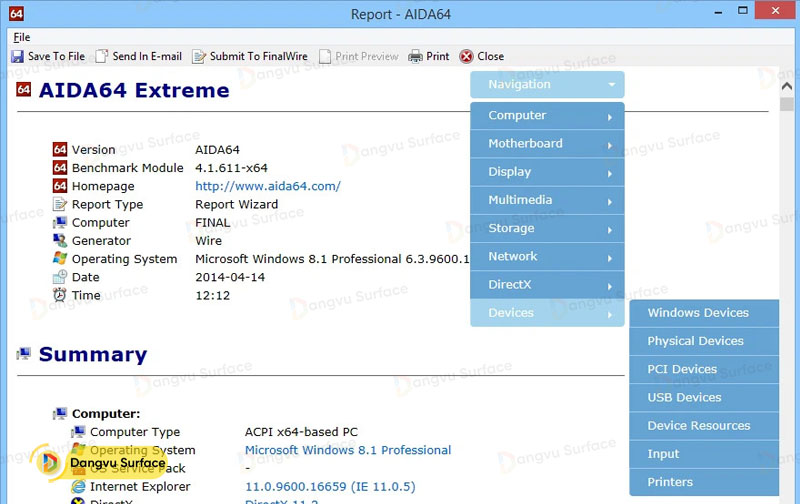800x504 pixels.
Task: Expand the Display navigation submenu
Action: (547, 172)
